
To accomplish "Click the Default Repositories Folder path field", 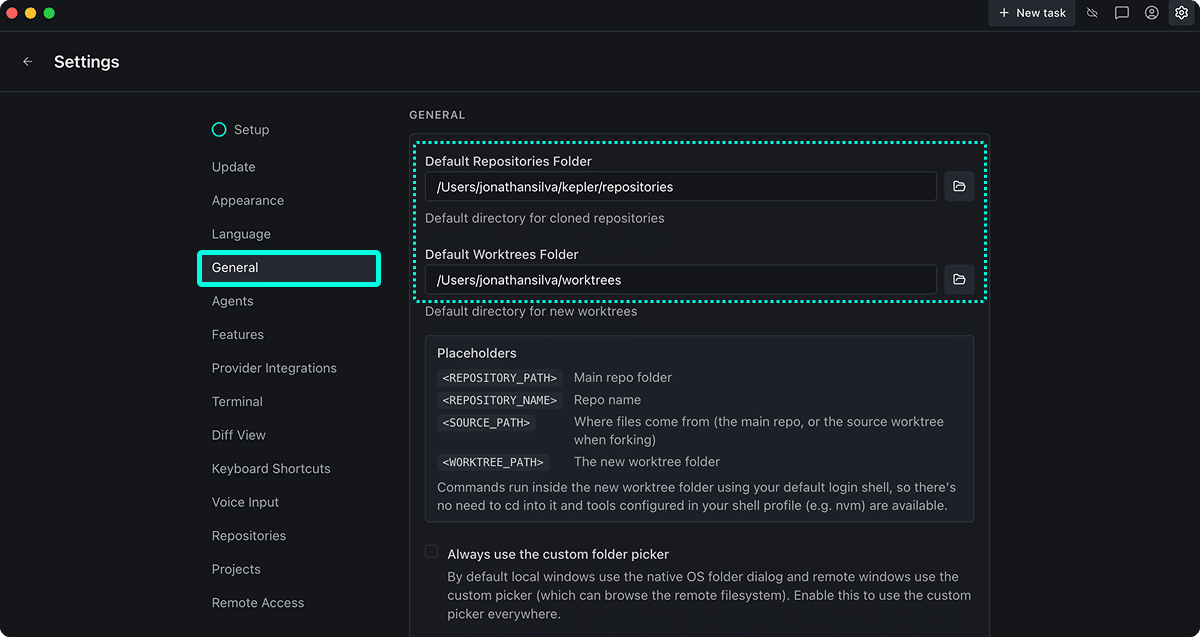I will pyautogui.click(x=680, y=186).
